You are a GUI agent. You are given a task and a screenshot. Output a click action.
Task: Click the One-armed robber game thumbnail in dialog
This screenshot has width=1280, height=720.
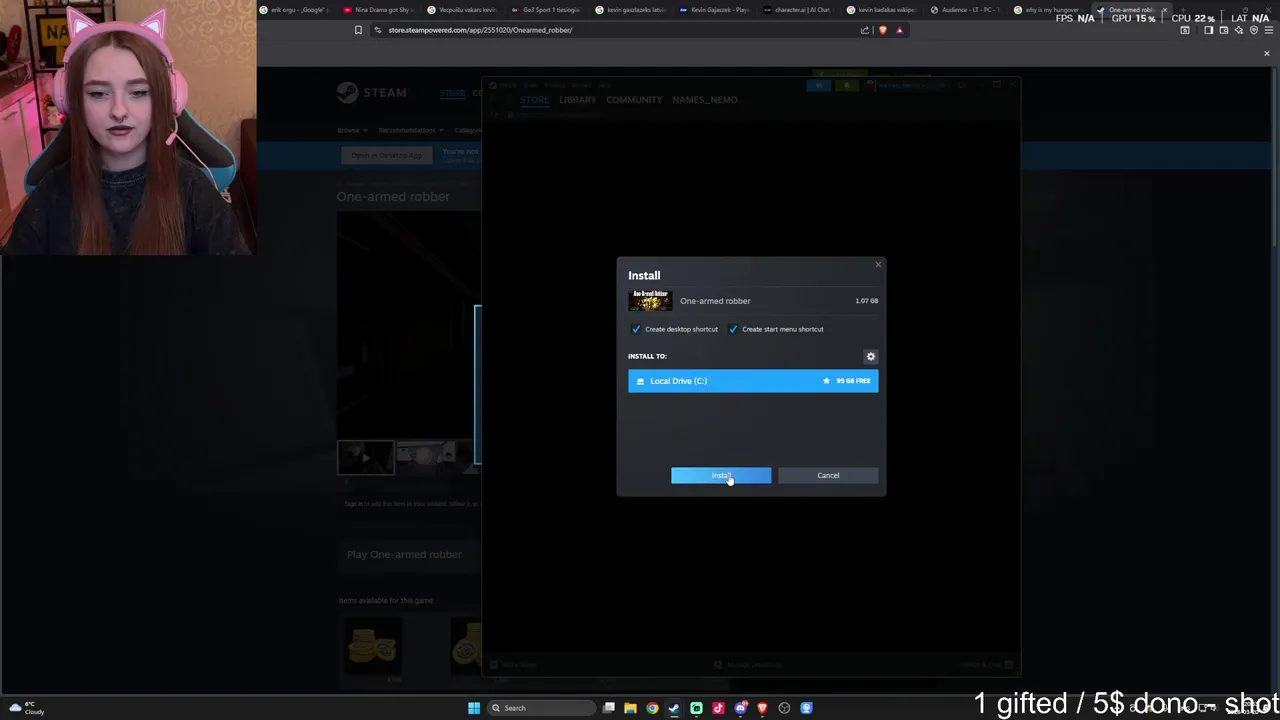point(650,301)
